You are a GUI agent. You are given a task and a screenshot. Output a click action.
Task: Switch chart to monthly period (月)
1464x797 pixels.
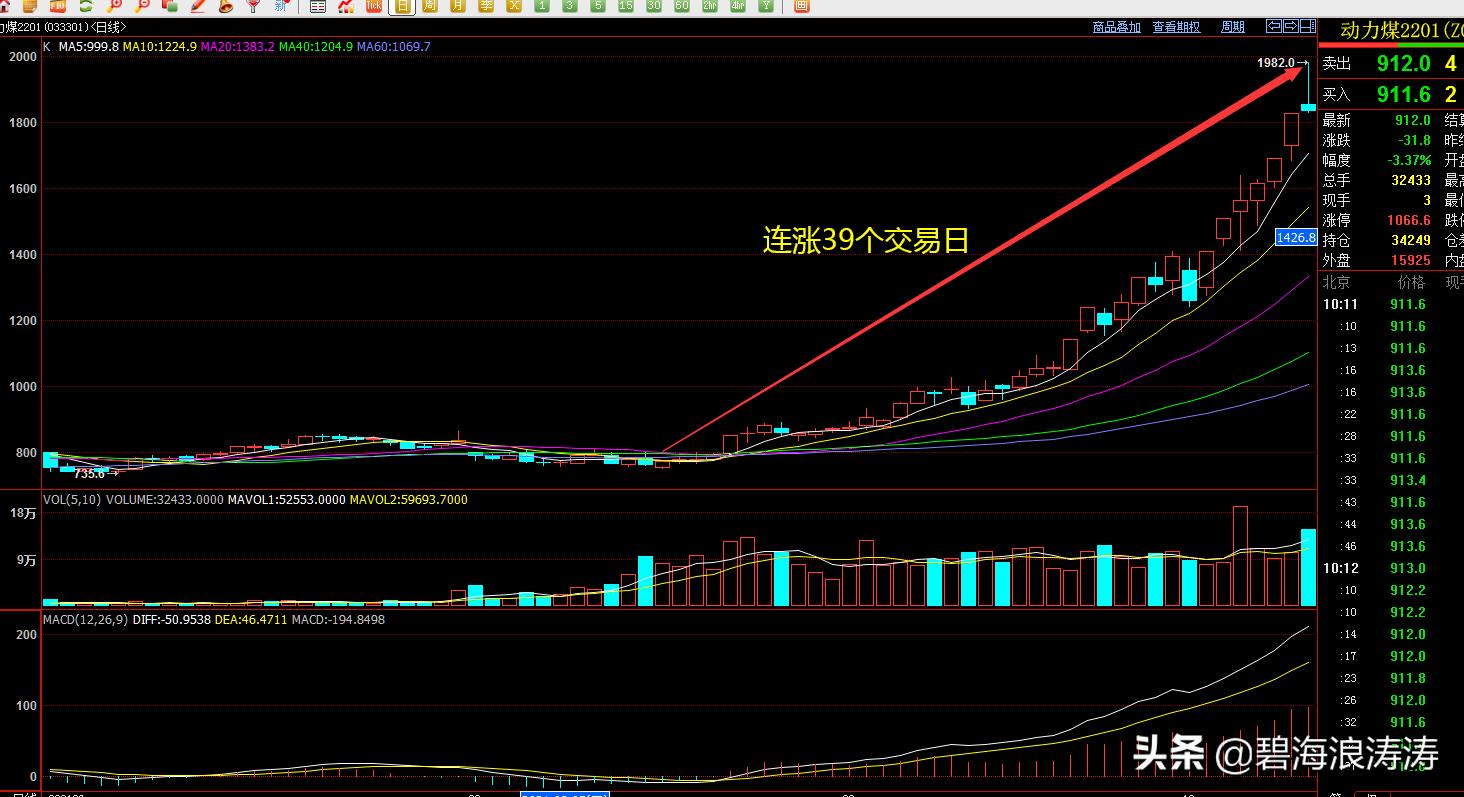click(458, 6)
